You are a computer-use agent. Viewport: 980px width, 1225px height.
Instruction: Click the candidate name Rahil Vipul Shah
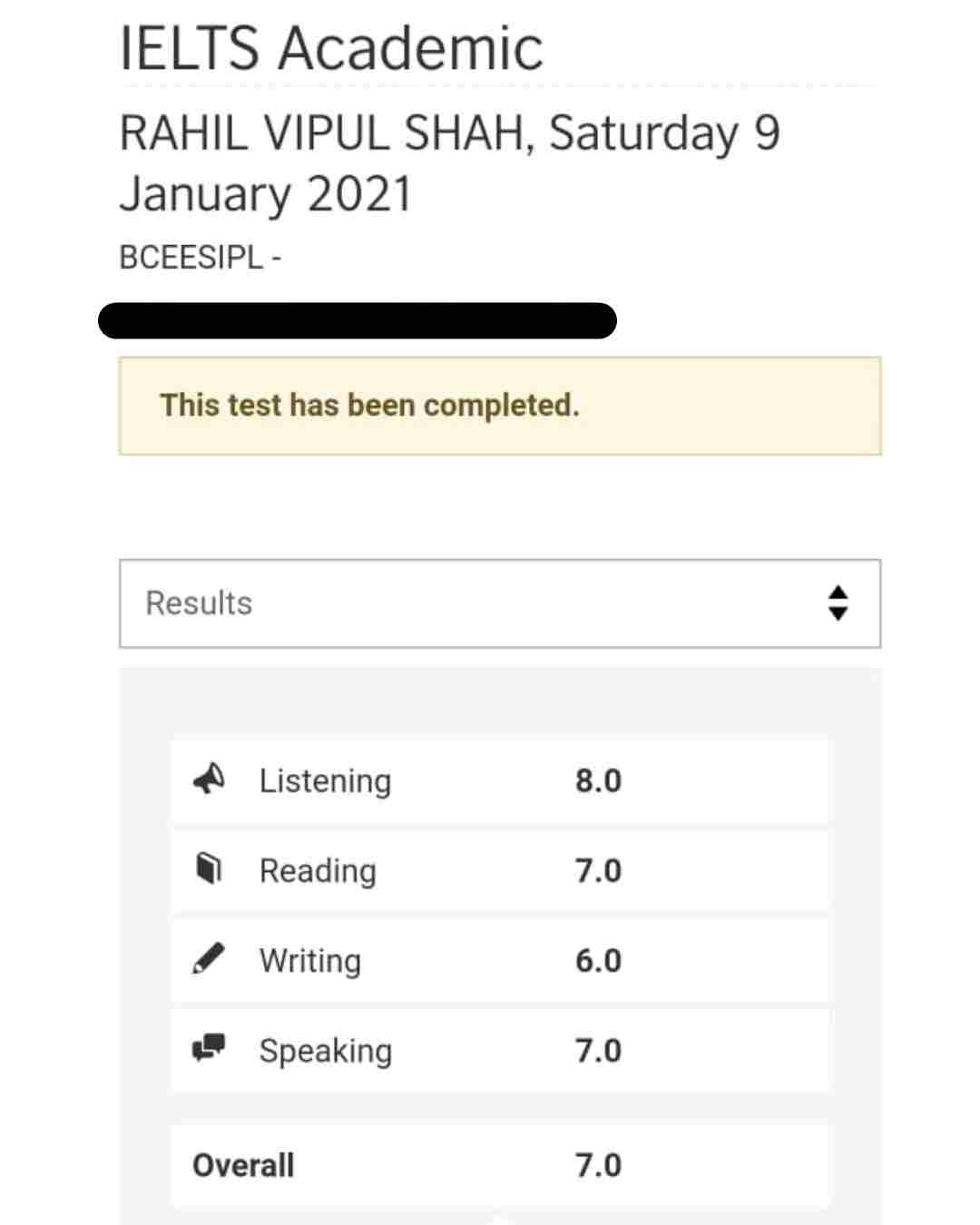pyautogui.click(x=321, y=133)
